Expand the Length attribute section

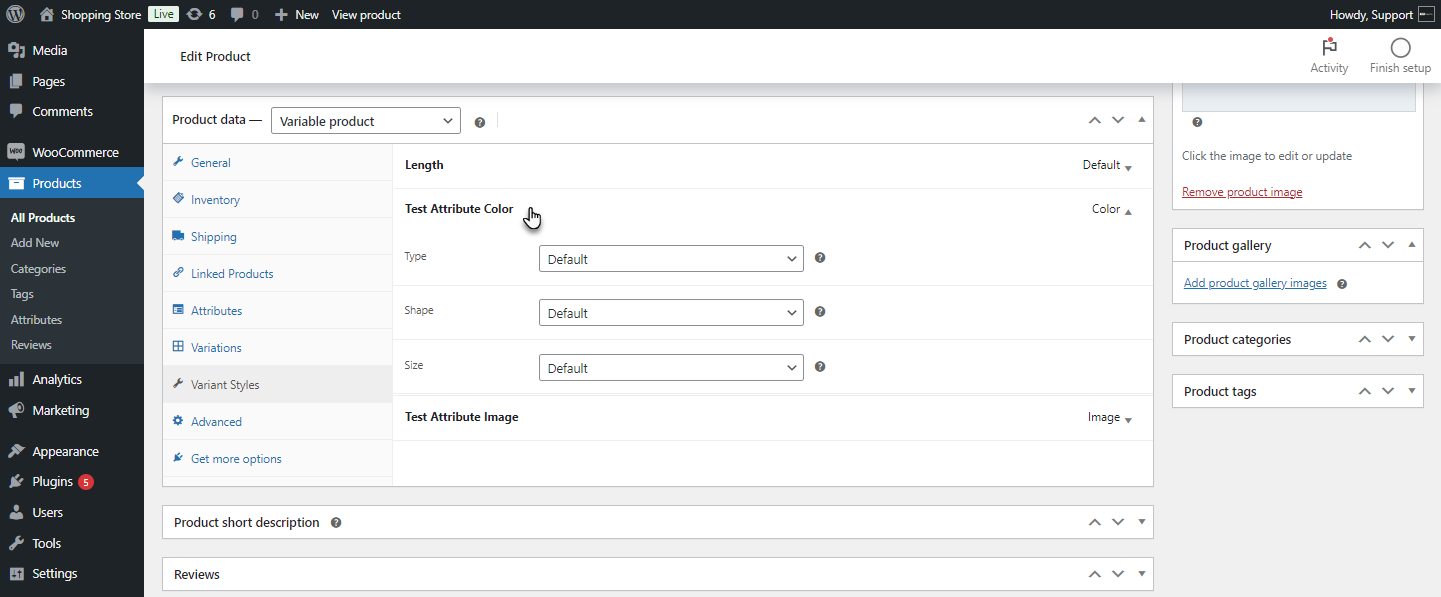tap(1128, 167)
